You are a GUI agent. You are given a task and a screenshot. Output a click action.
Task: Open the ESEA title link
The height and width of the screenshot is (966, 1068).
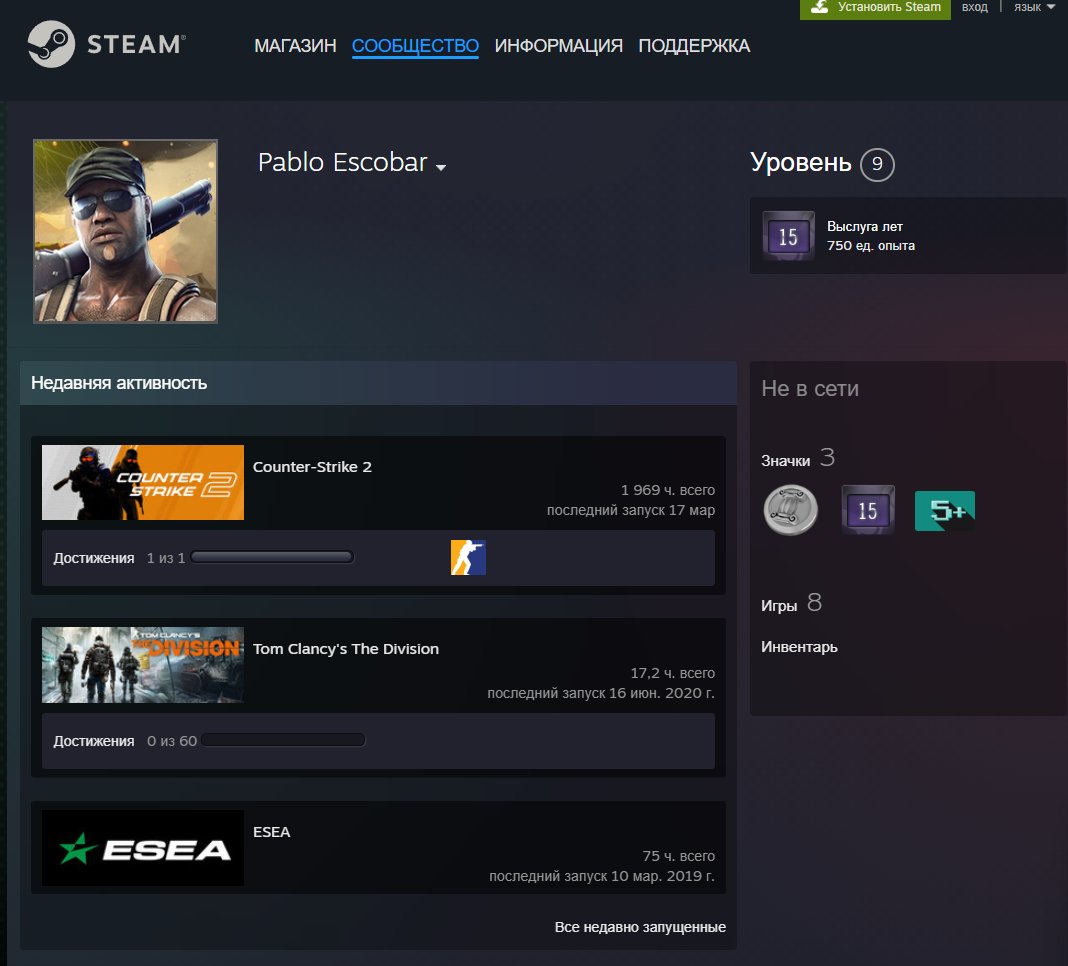coord(271,832)
